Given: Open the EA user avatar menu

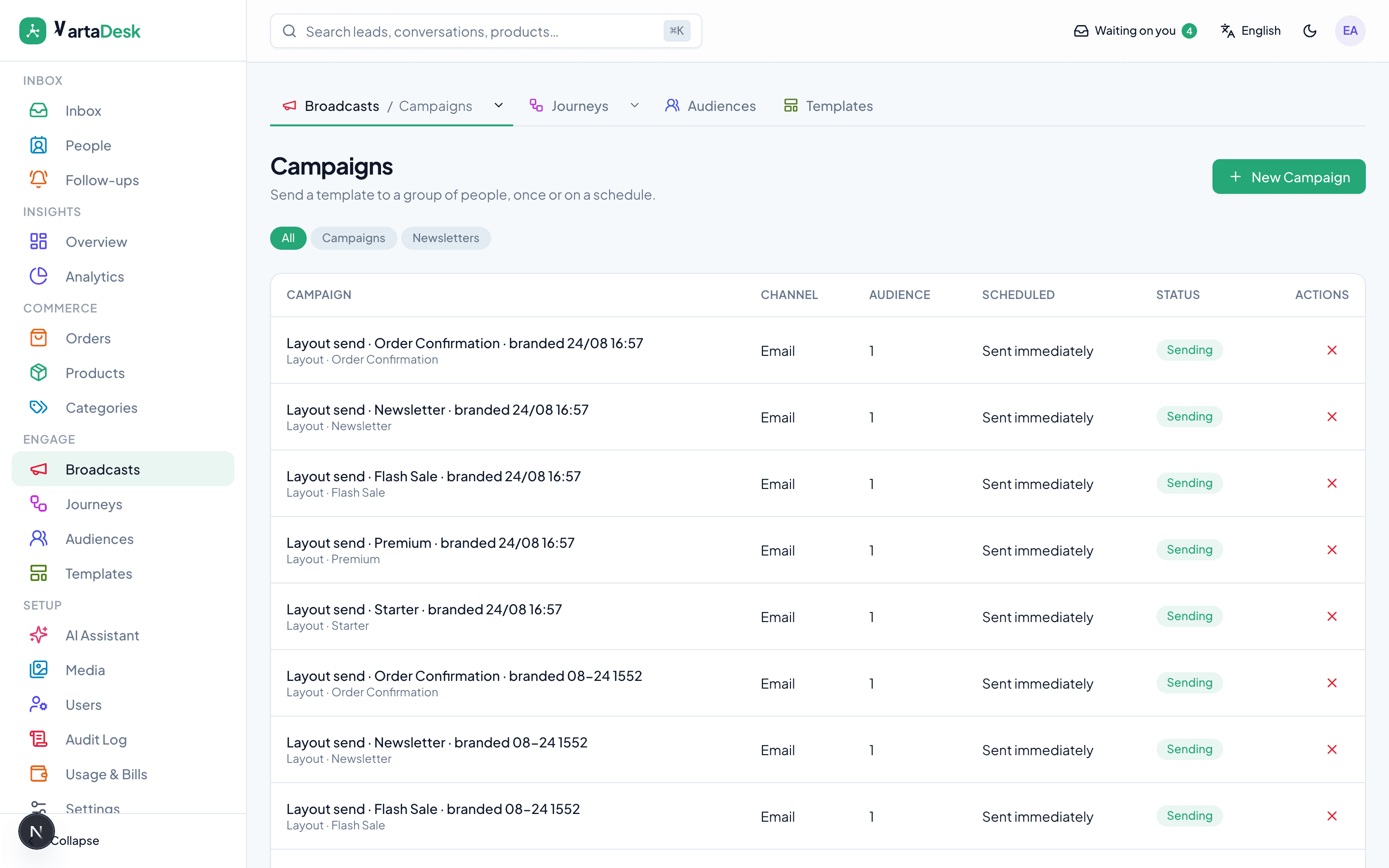Looking at the screenshot, I should click(1350, 31).
